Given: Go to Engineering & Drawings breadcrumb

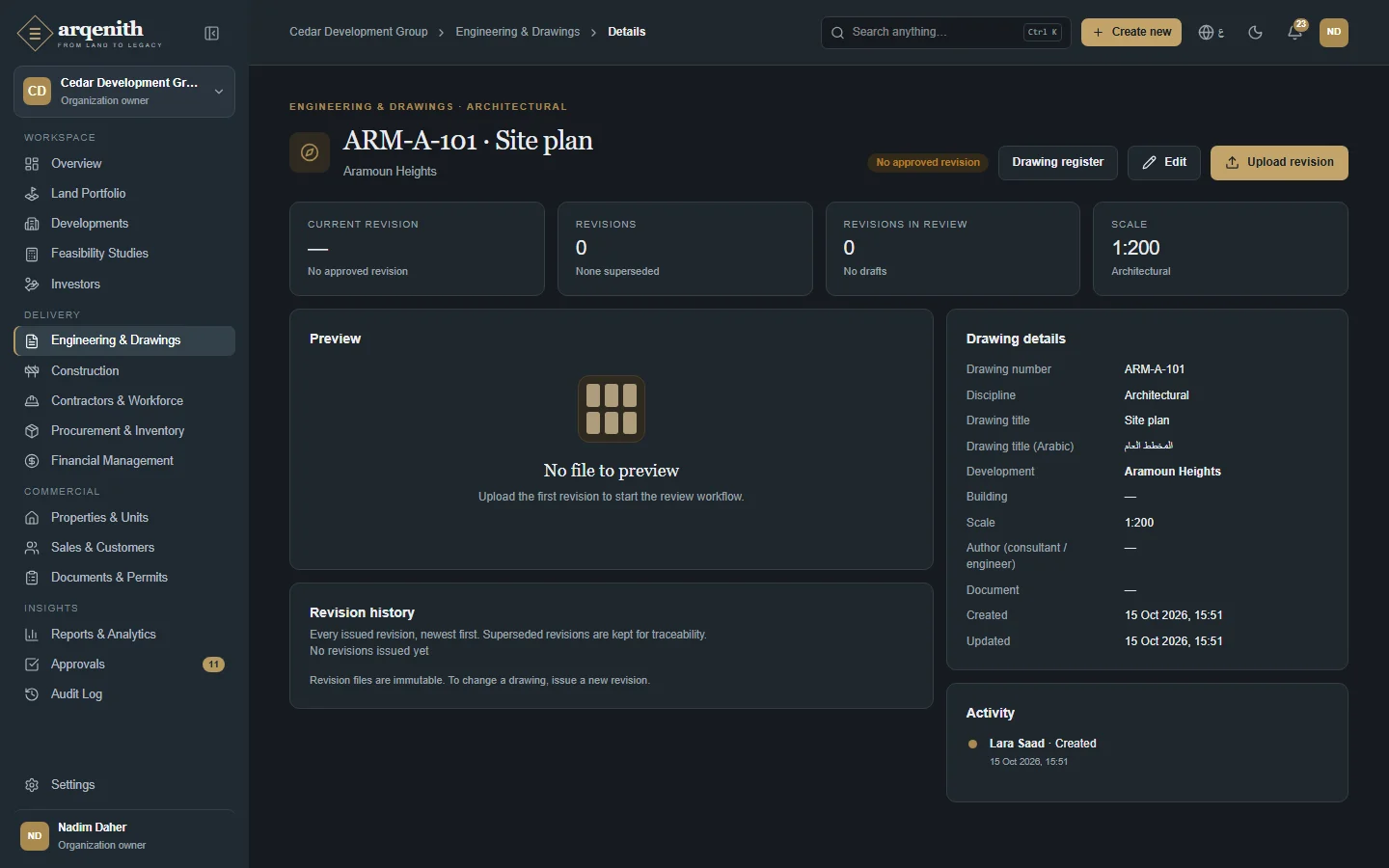Looking at the screenshot, I should pyautogui.click(x=518, y=32).
